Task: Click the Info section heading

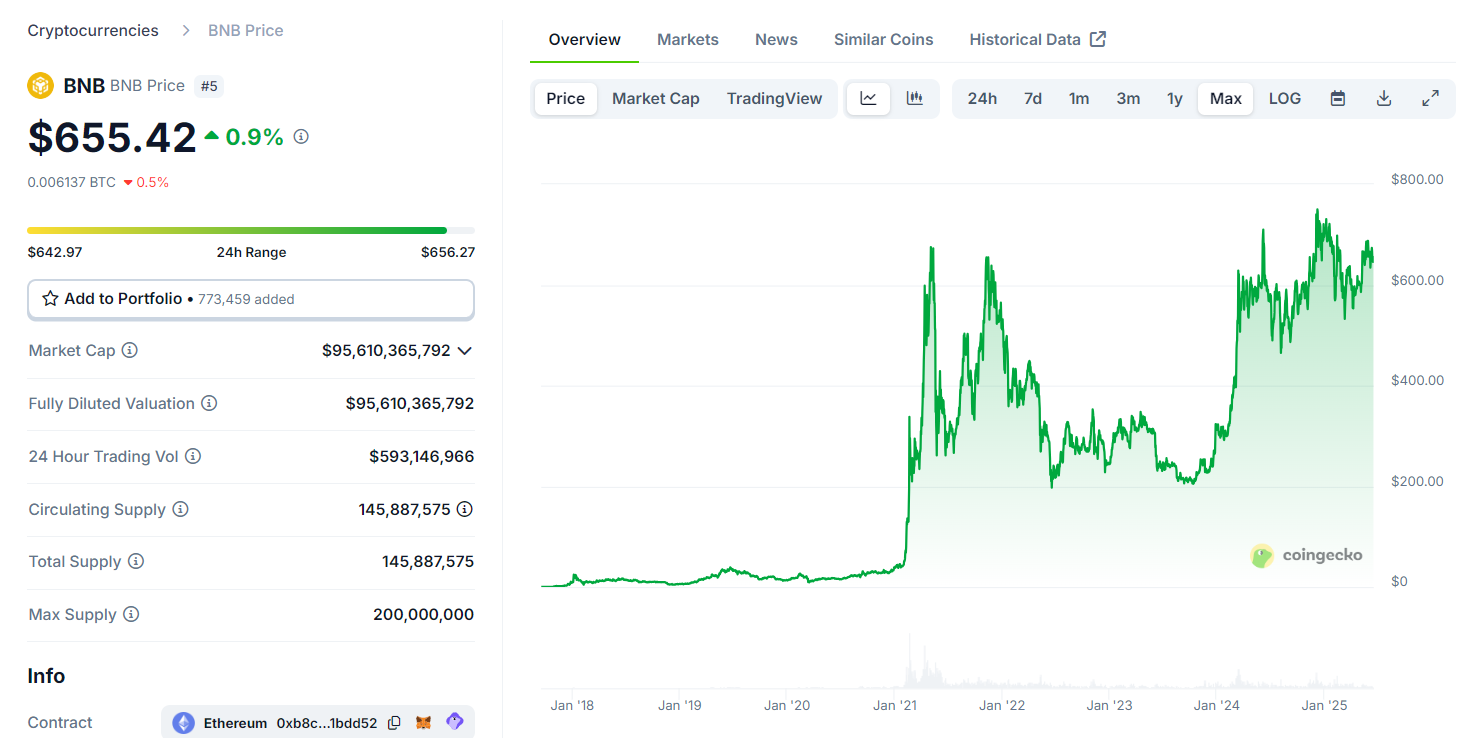Action: click(46, 676)
